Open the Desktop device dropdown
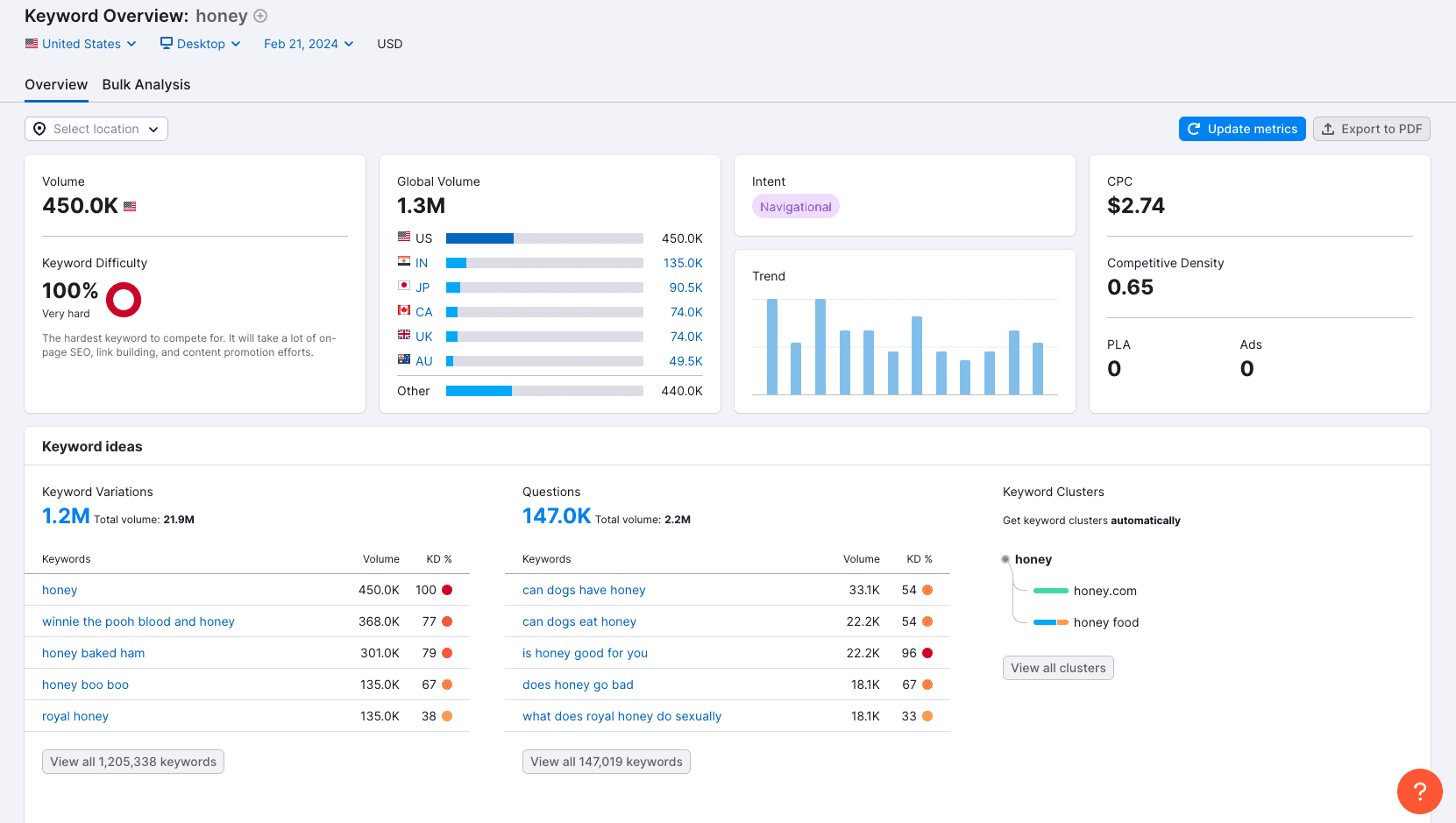The height and width of the screenshot is (823, 1456). point(200,44)
